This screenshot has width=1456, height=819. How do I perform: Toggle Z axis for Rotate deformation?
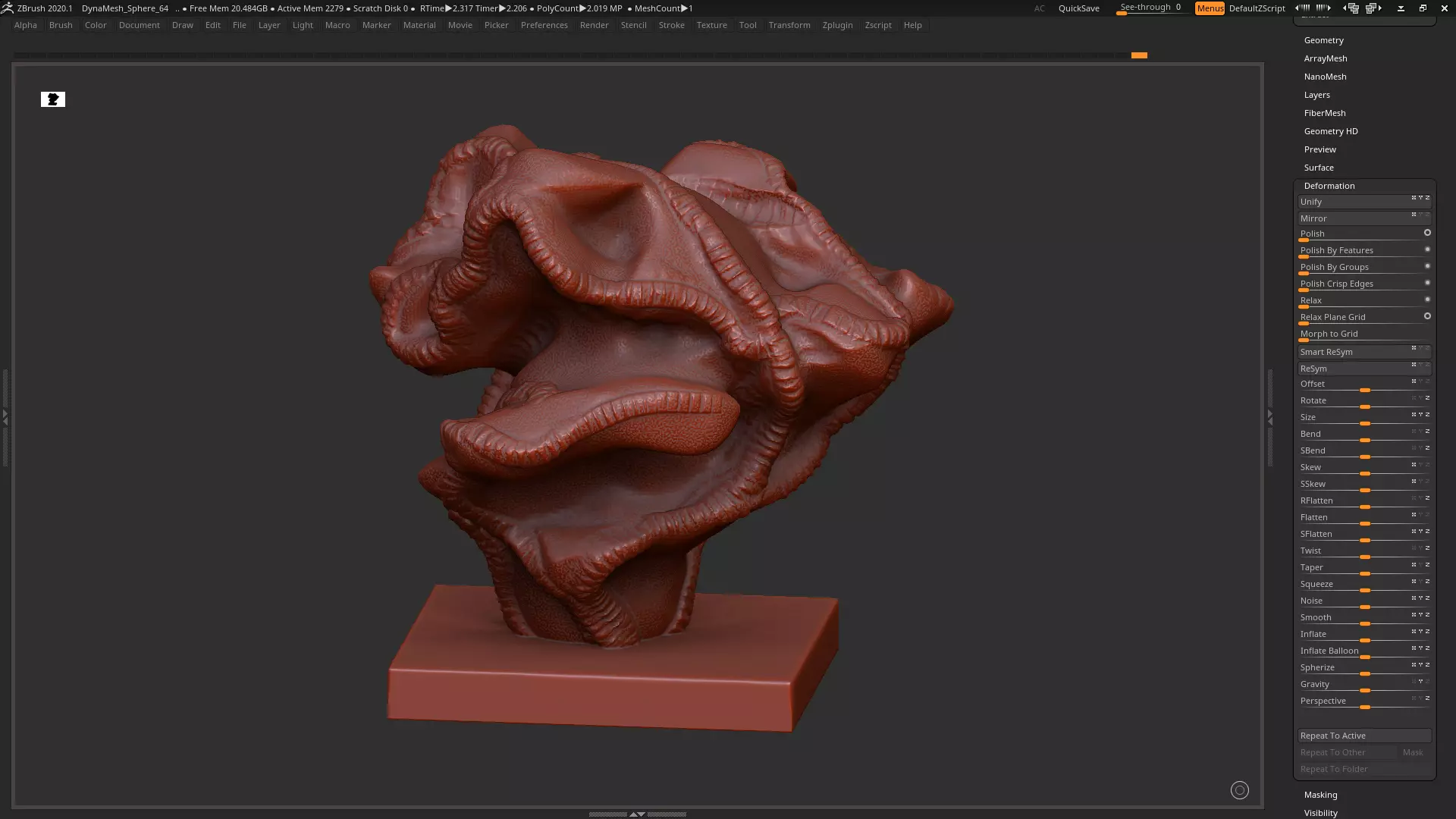click(1427, 398)
